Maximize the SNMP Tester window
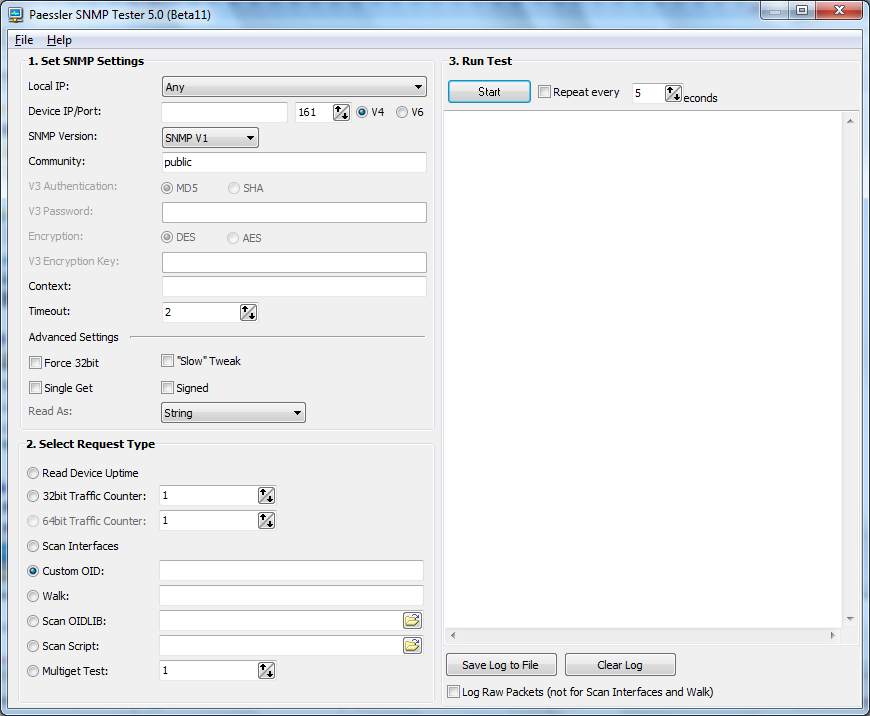 coord(802,10)
